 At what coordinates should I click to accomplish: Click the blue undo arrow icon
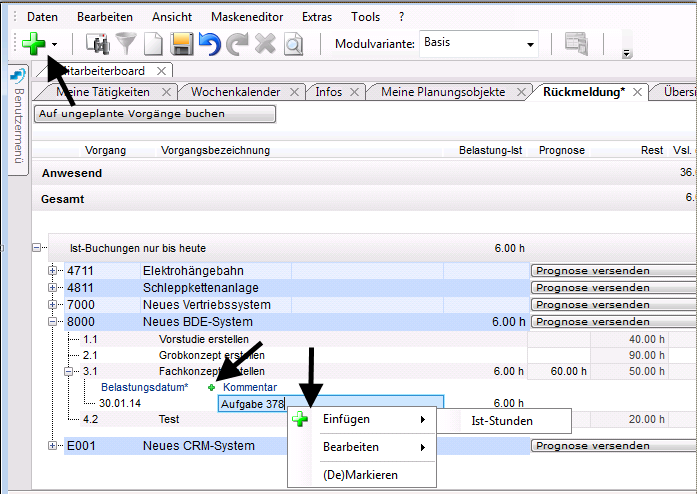point(210,44)
